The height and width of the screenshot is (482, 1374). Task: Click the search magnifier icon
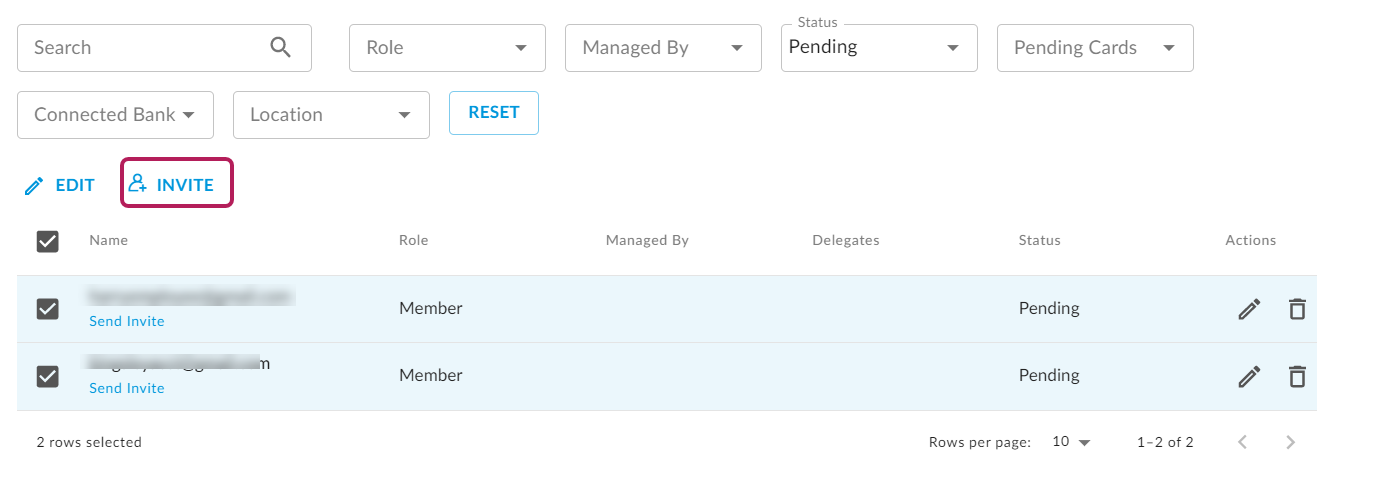point(280,47)
